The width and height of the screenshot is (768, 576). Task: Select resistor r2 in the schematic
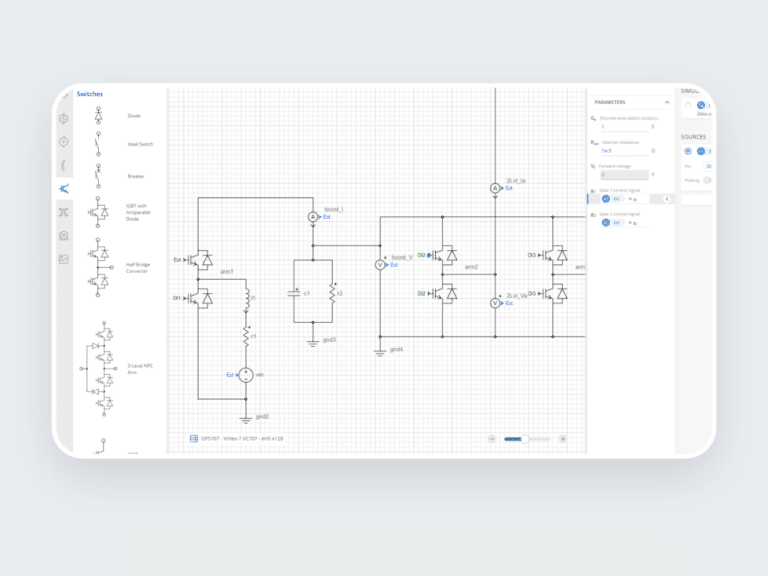pos(333,293)
